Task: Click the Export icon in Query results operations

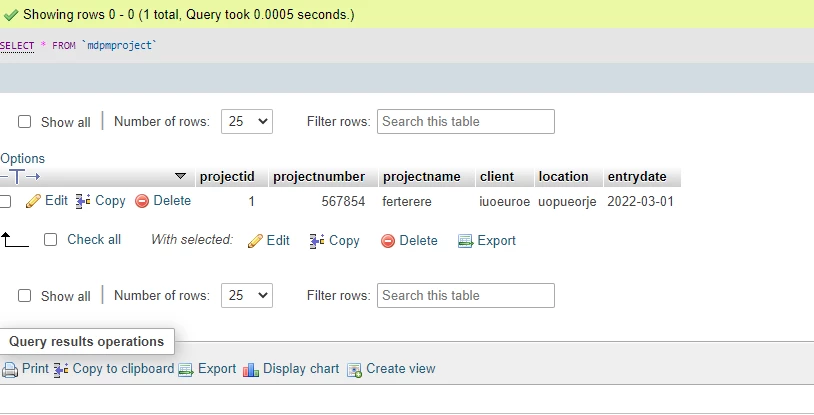Action: click(186, 370)
